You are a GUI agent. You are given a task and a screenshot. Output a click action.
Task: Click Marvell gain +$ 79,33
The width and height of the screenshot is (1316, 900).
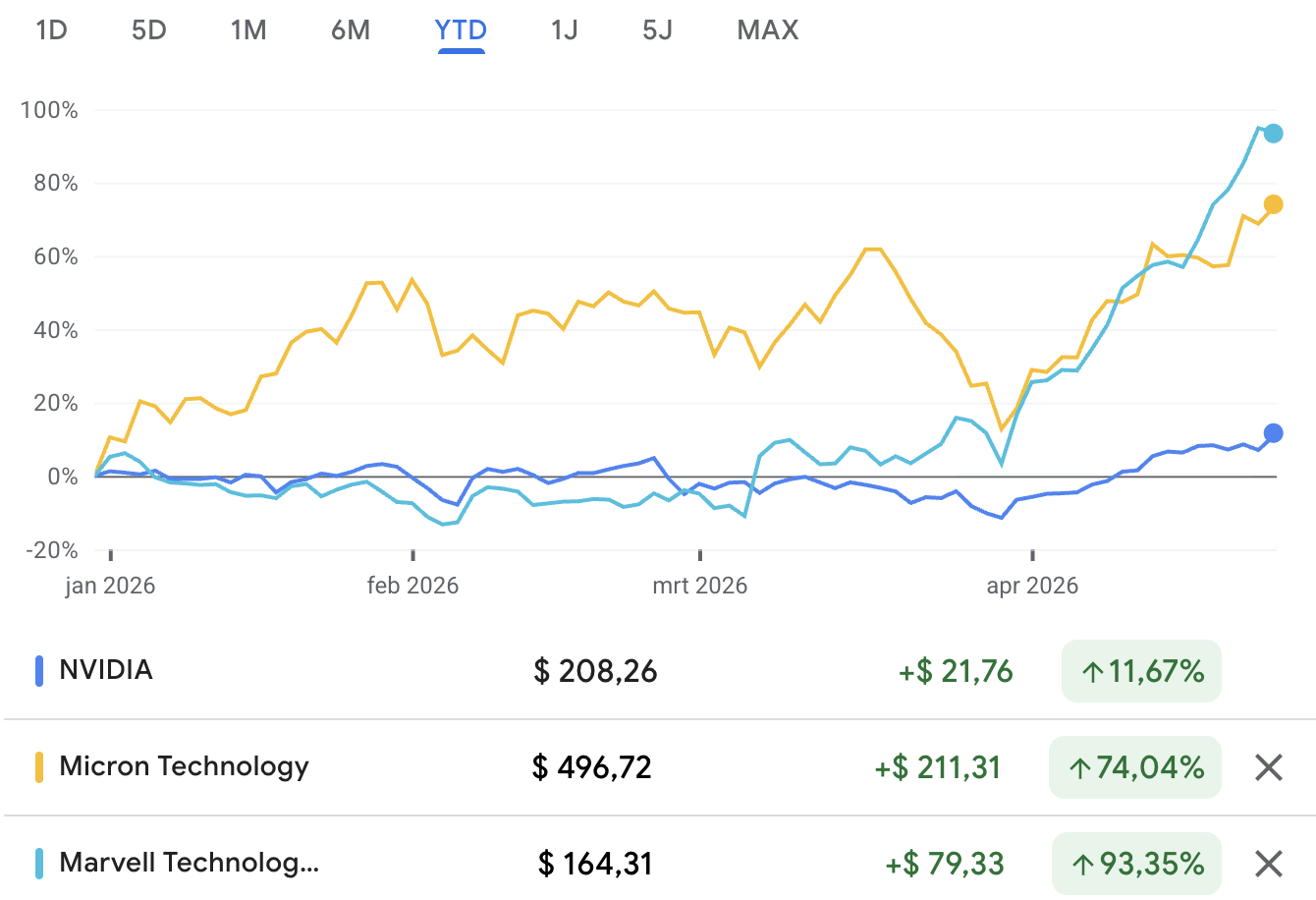pos(945,864)
